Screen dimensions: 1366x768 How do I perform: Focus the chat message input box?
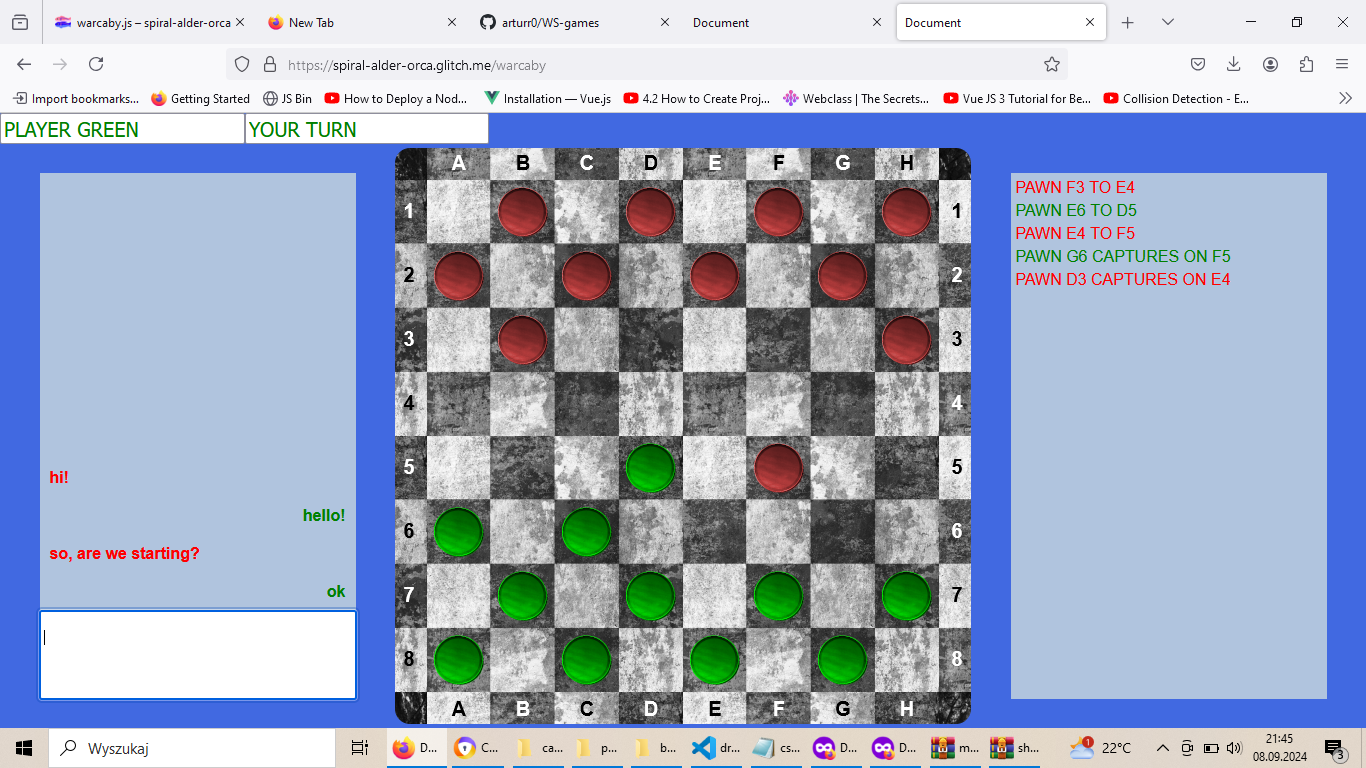(x=198, y=655)
